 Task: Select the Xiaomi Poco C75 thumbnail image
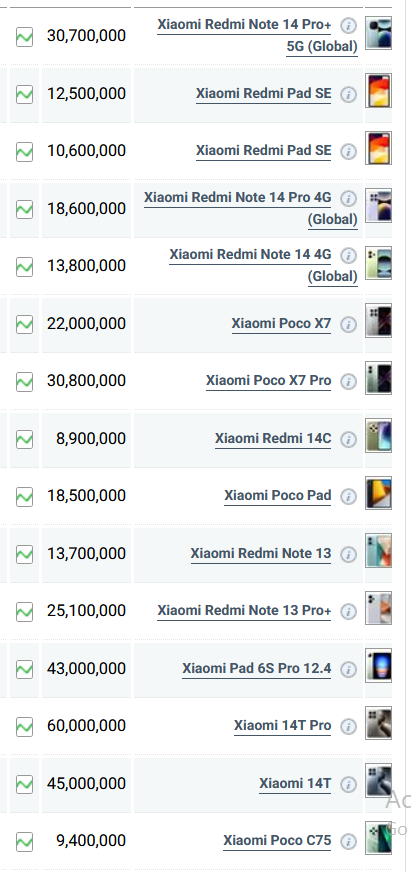click(x=378, y=838)
